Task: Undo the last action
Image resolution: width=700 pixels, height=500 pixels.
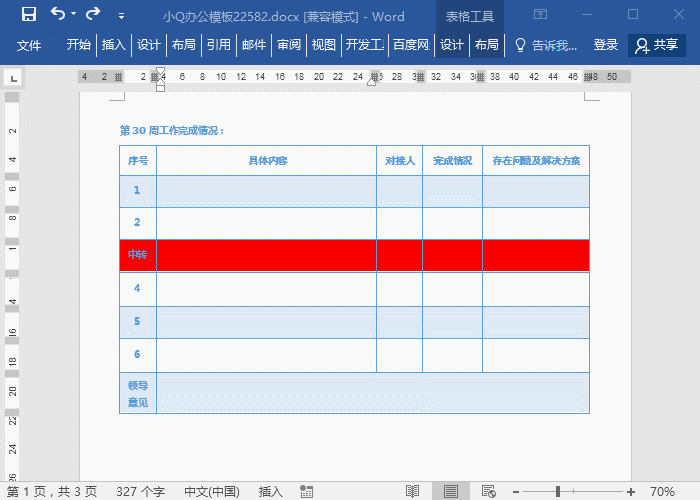Action: pos(58,14)
